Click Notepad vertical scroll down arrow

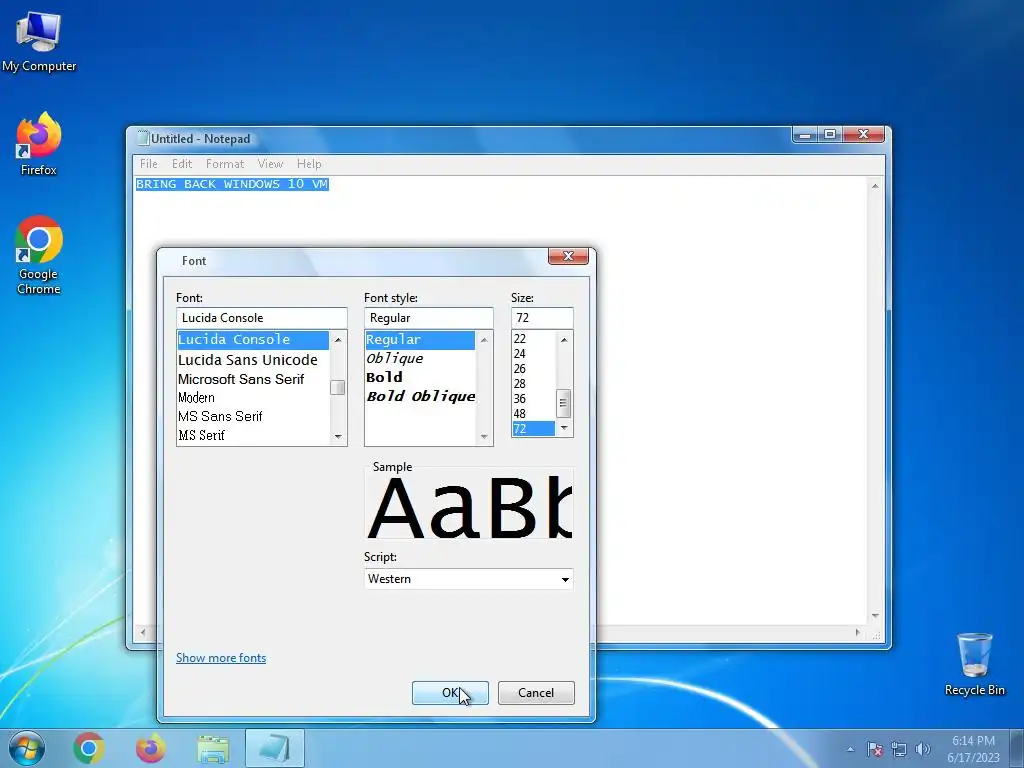875,616
